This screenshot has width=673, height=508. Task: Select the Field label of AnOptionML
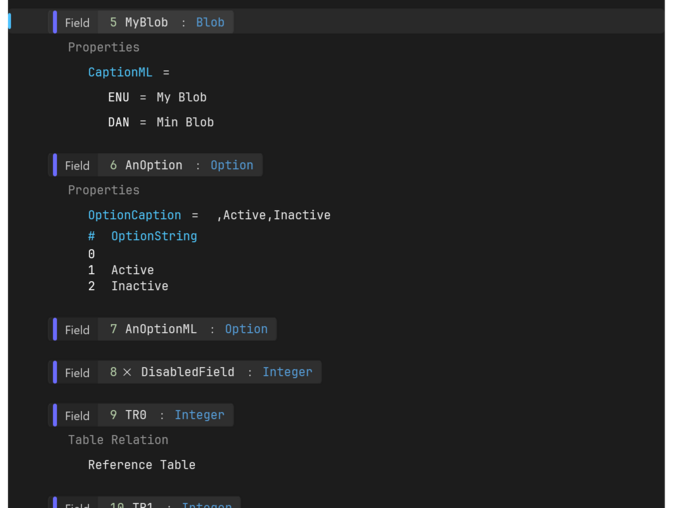(77, 330)
